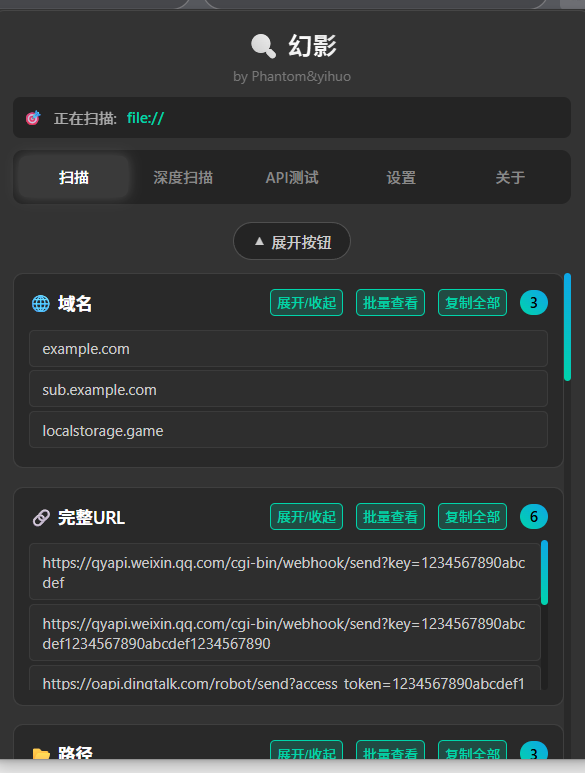Viewport: 585px width, 773px height.
Task: Click the count badge 6 for 完整URL
Action: click(534, 516)
